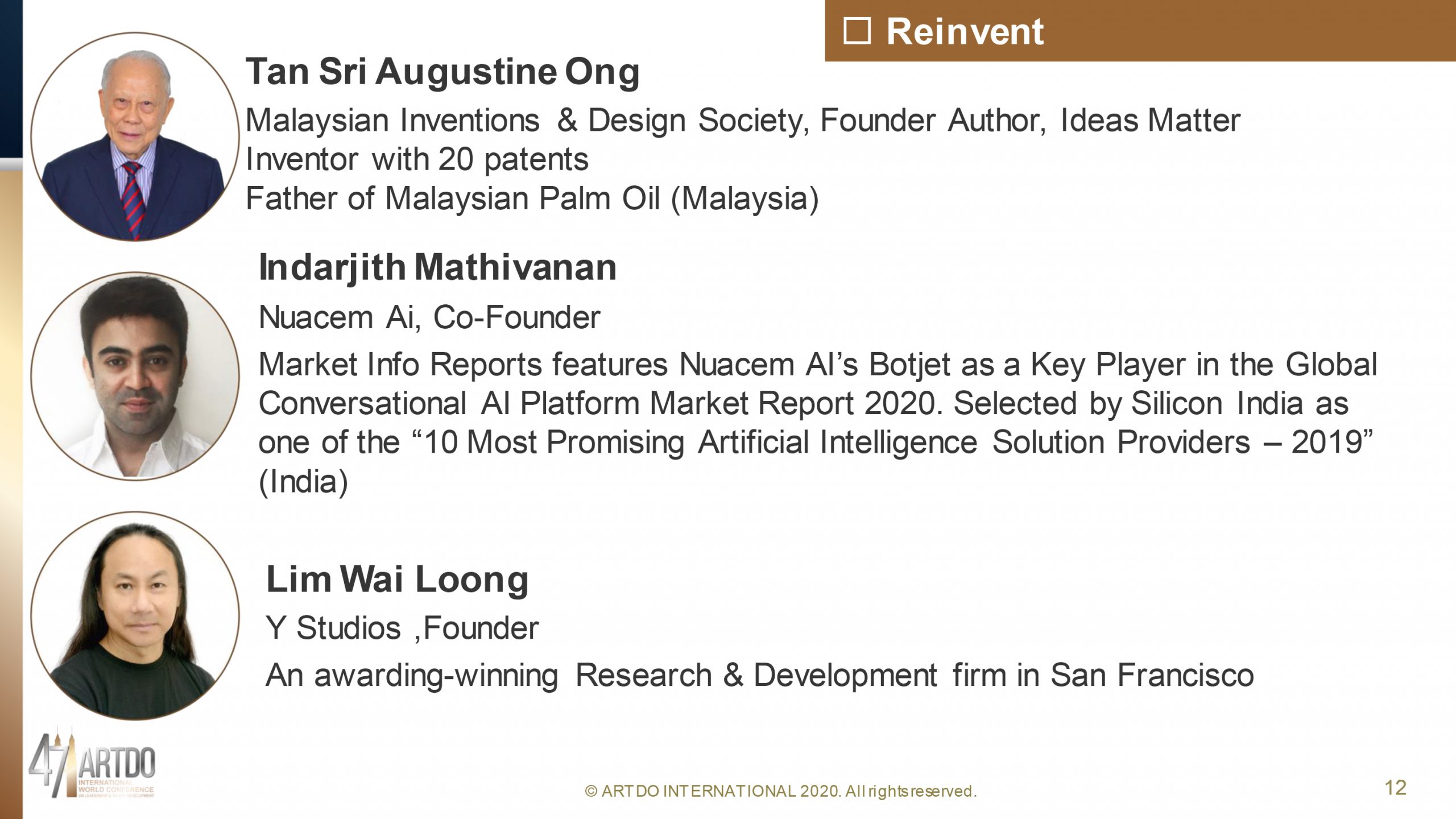1456x819 pixels.
Task: Click the award-winning Research & Development firm text
Action: [760, 676]
